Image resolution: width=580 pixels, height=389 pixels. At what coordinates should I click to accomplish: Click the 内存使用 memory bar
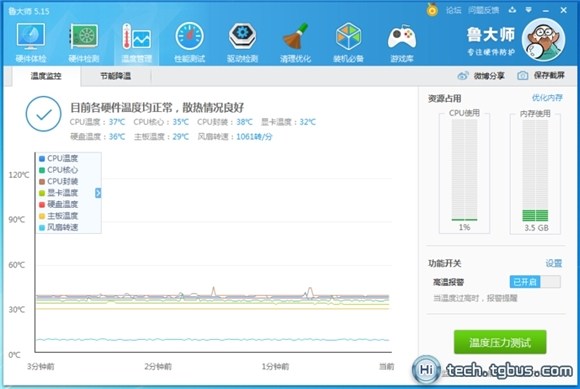tap(535, 170)
